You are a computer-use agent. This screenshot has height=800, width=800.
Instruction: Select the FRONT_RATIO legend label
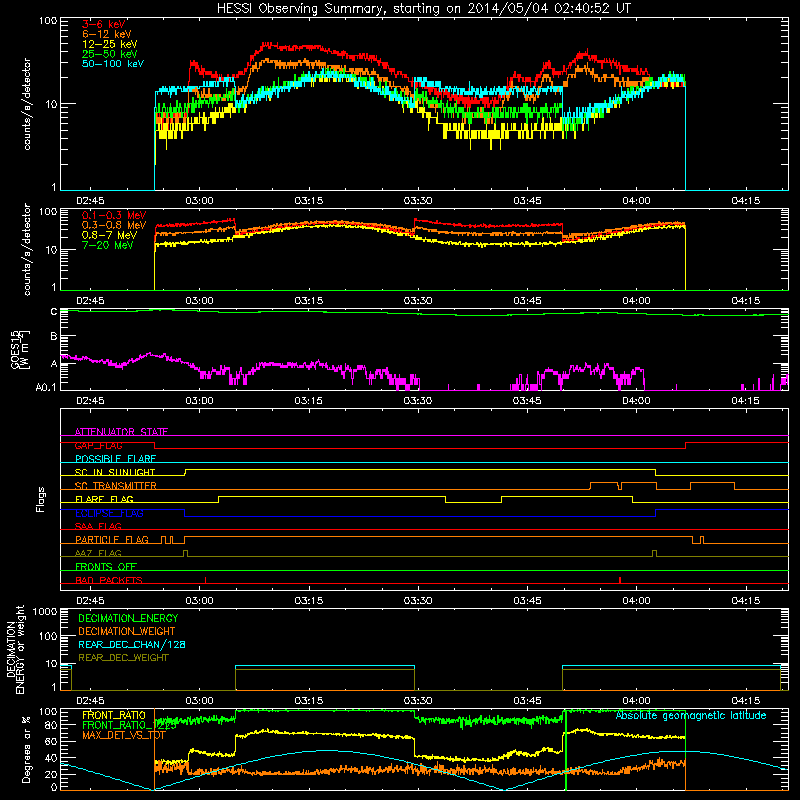coord(114,715)
